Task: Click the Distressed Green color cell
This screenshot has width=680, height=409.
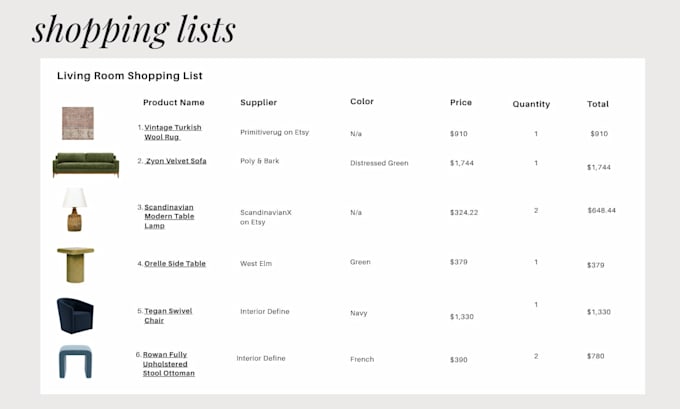Action: pyautogui.click(x=379, y=163)
